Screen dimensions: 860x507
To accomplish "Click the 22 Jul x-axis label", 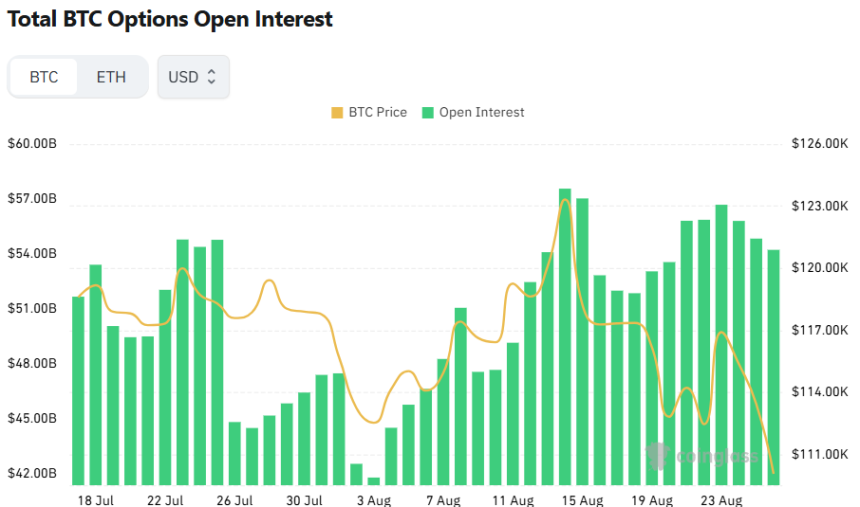I will [x=165, y=500].
